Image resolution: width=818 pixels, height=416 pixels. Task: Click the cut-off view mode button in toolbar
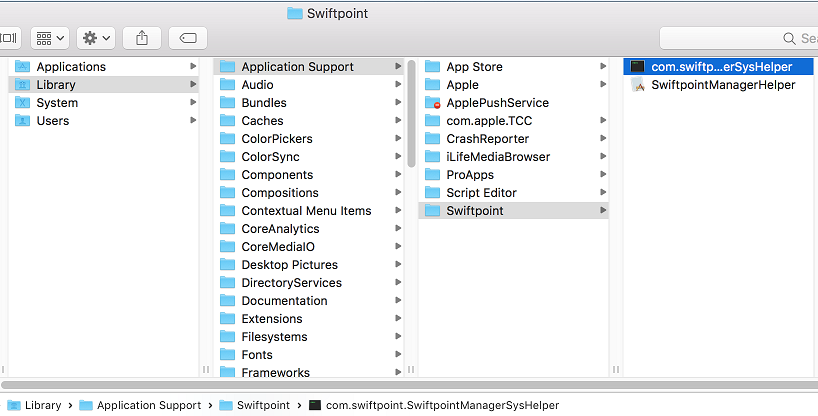pos(10,38)
